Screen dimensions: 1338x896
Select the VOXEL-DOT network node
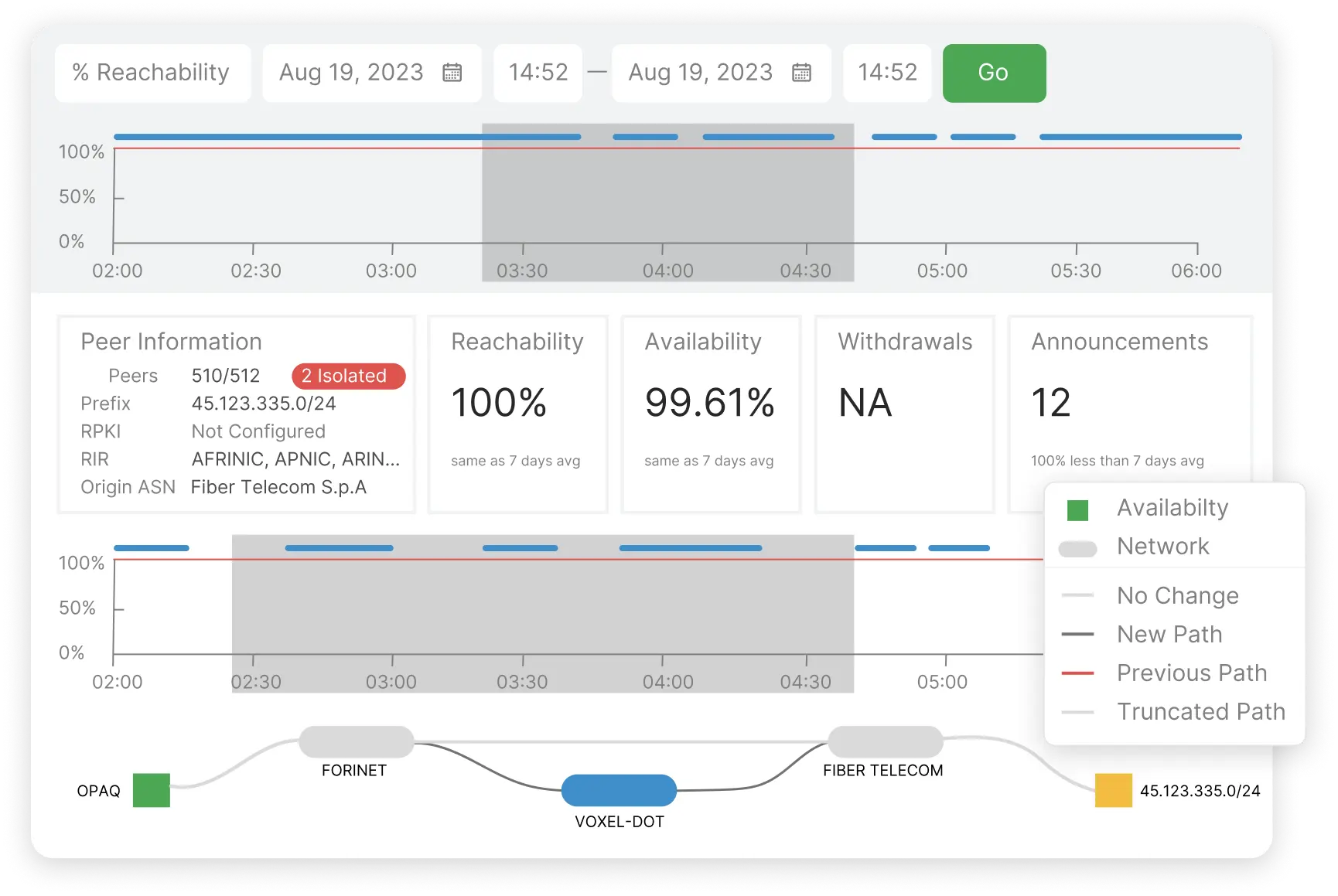(619, 791)
